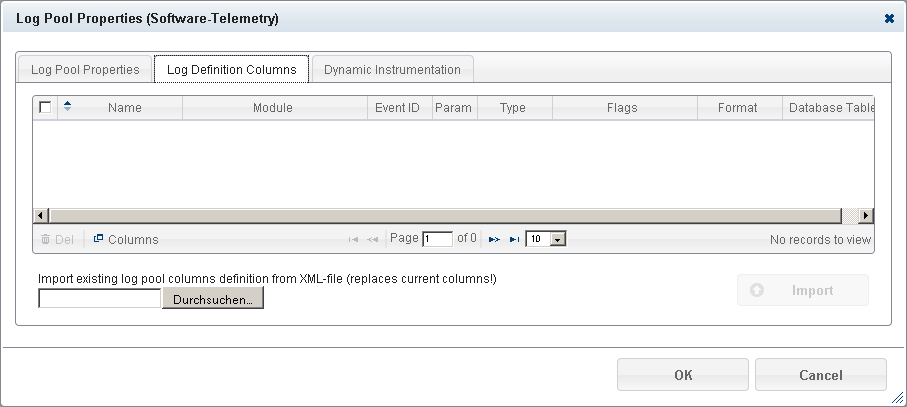Click the sort arrows icon in header
Image resolution: width=907 pixels, height=407 pixels.
tap(68, 107)
